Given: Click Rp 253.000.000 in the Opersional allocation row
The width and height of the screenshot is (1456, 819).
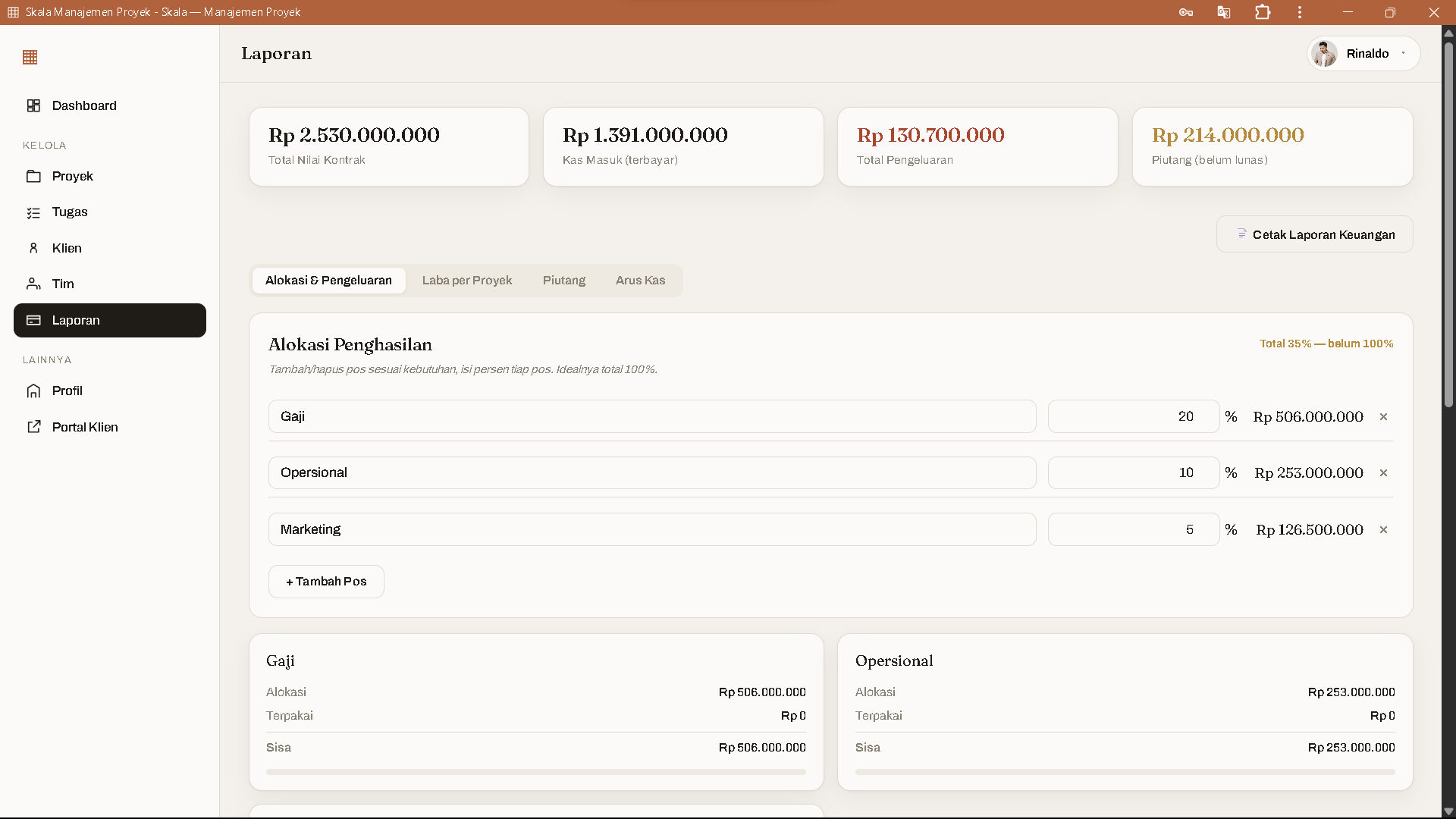Looking at the screenshot, I should pyautogui.click(x=1309, y=472).
